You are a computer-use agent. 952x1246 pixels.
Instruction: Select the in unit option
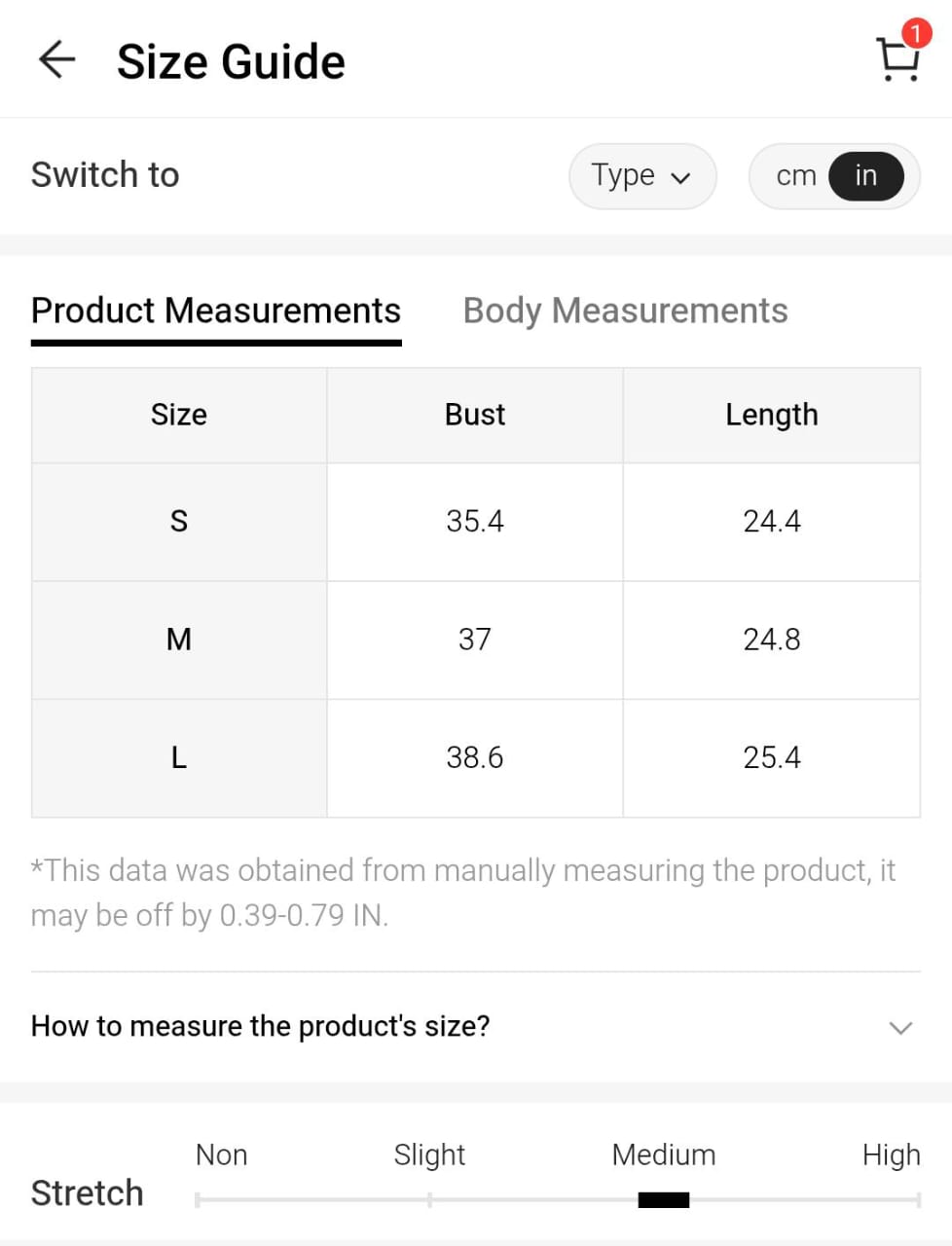pos(865,176)
